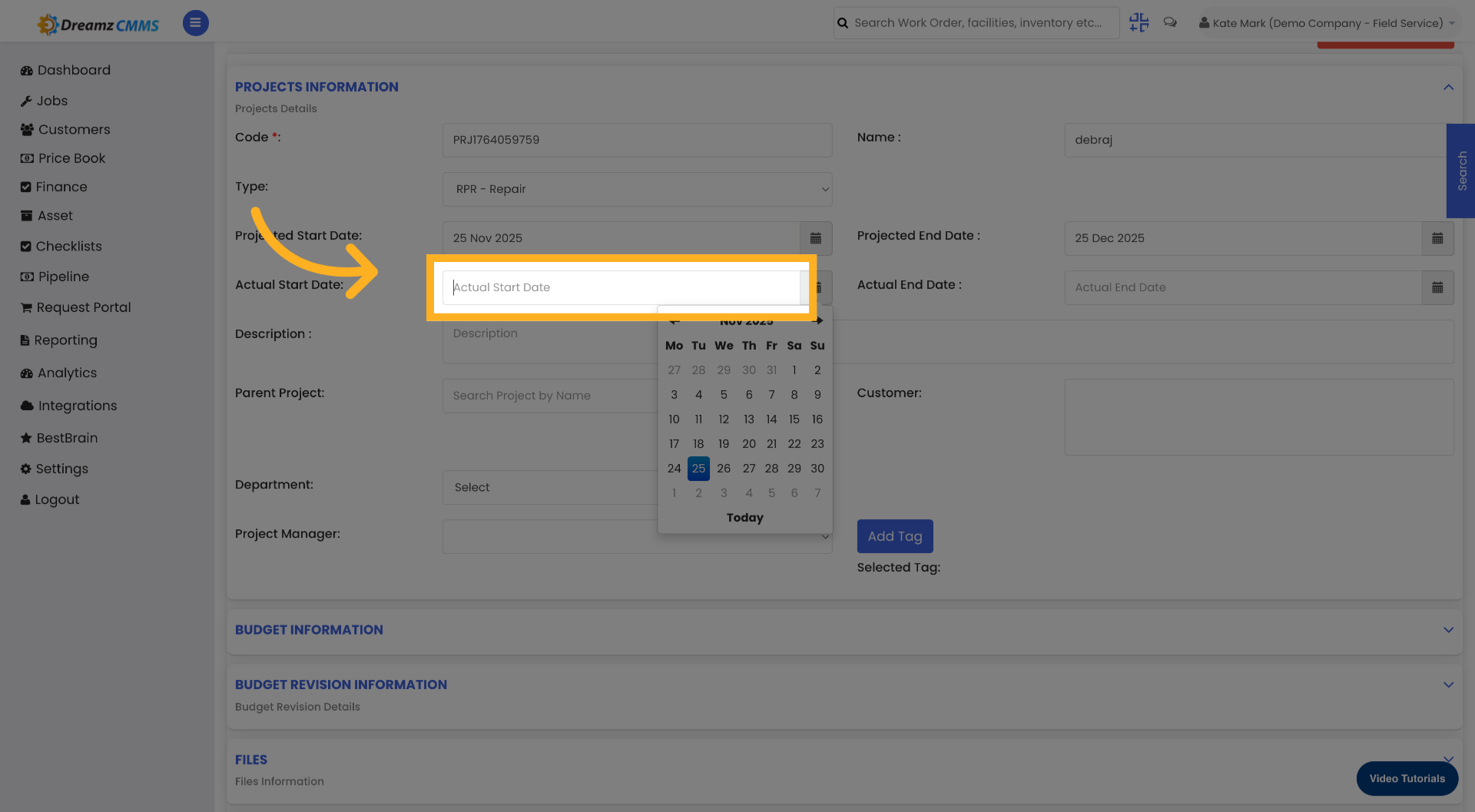Go to next month in date picker
The width and height of the screenshot is (1475, 812).
pyautogui.click(x=817, y=320)
